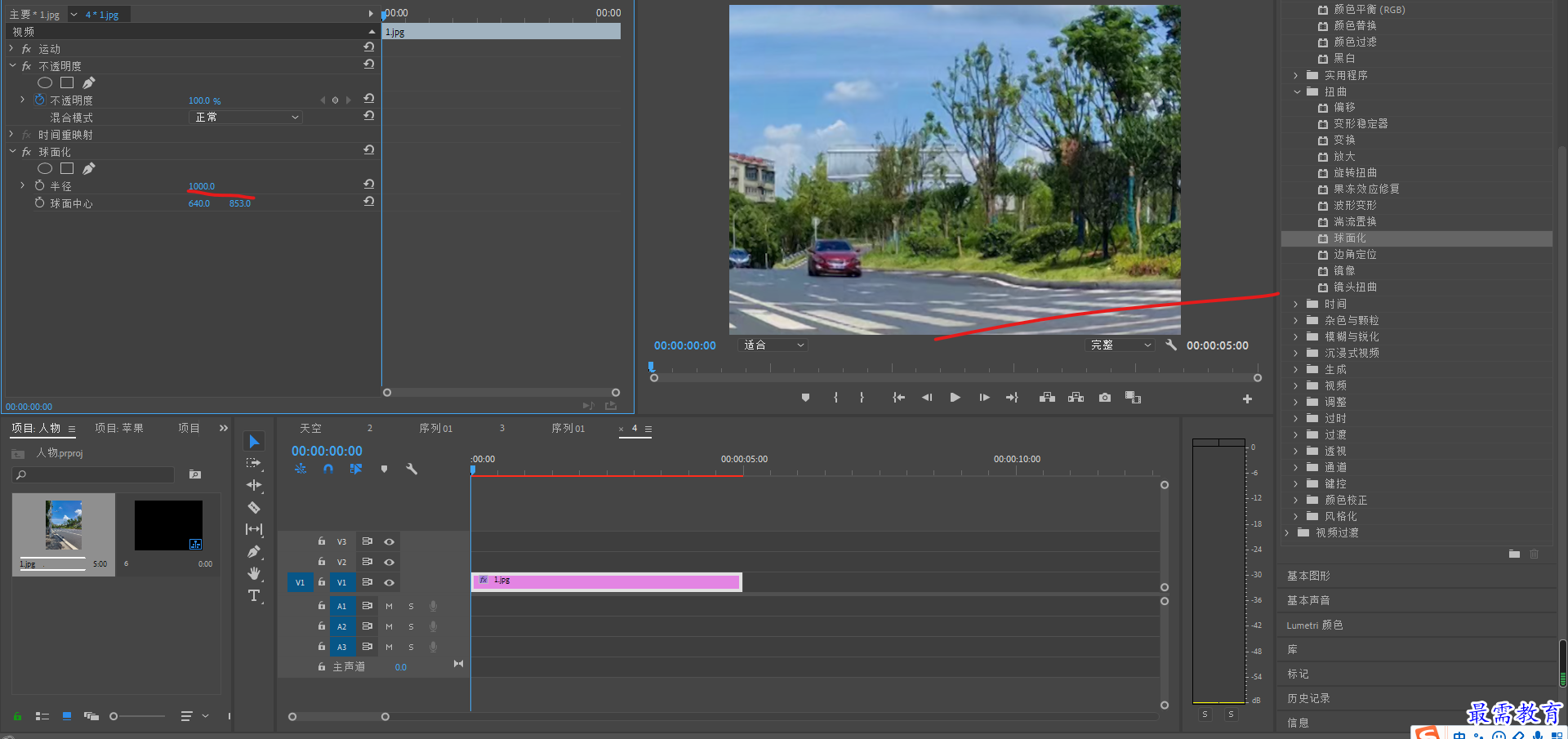This screenshot has width=1568, height=739.
Task: Open the button editor plus icon
Action: [x=1247, y=398]
